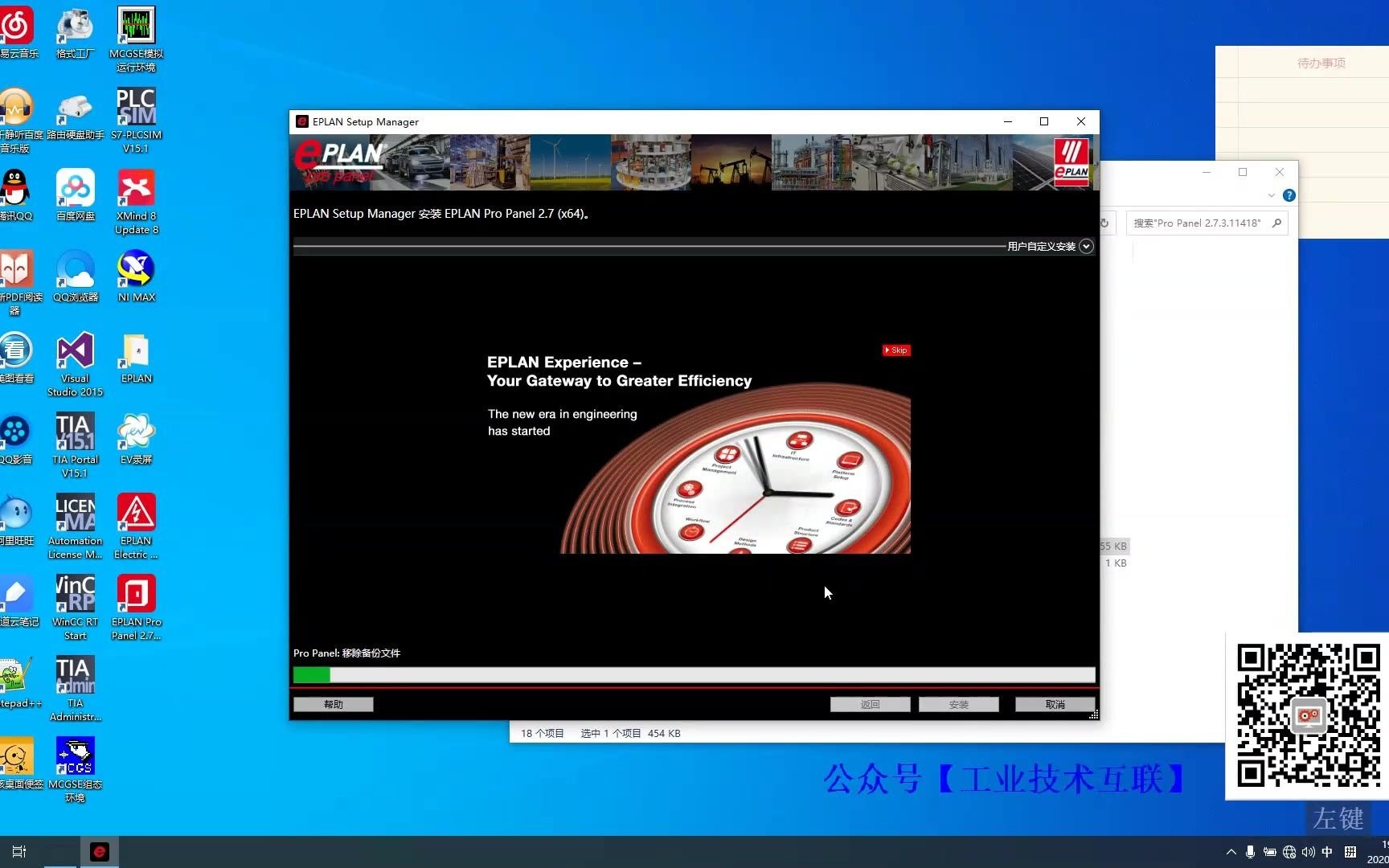Open XMind 8 Update 8

click(x=136, y=189)
